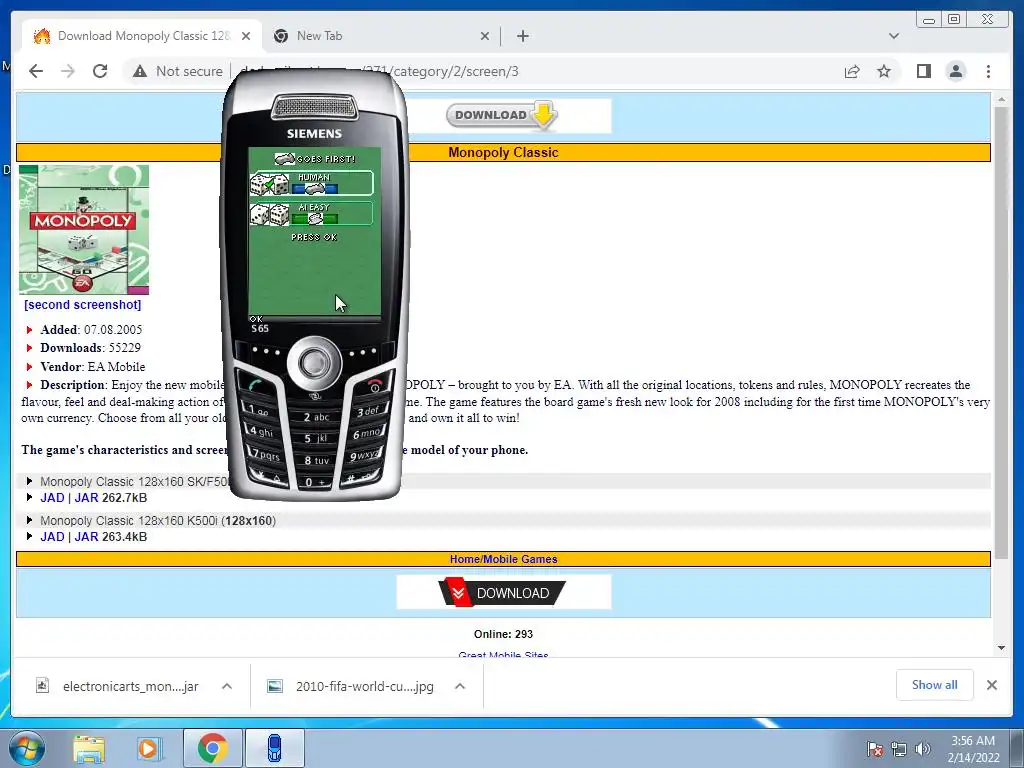Open Chrome's three-dot menu
This screenshot has height=768, width=1024.
tap(988, 71)
